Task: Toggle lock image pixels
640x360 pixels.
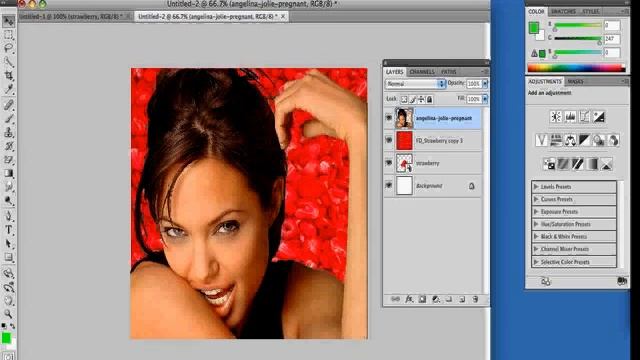Action: point(412,99)
